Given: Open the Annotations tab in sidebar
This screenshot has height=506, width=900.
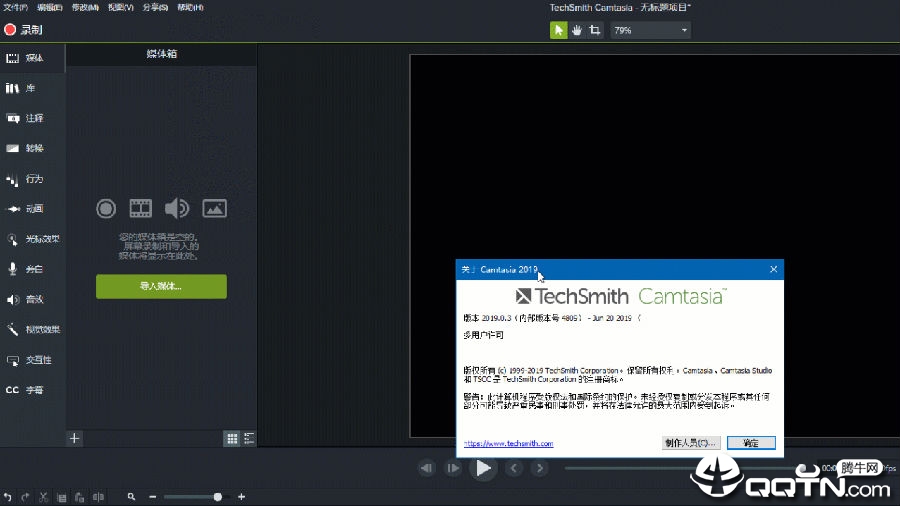Looking at the screenshot, I should pos(33,118).
